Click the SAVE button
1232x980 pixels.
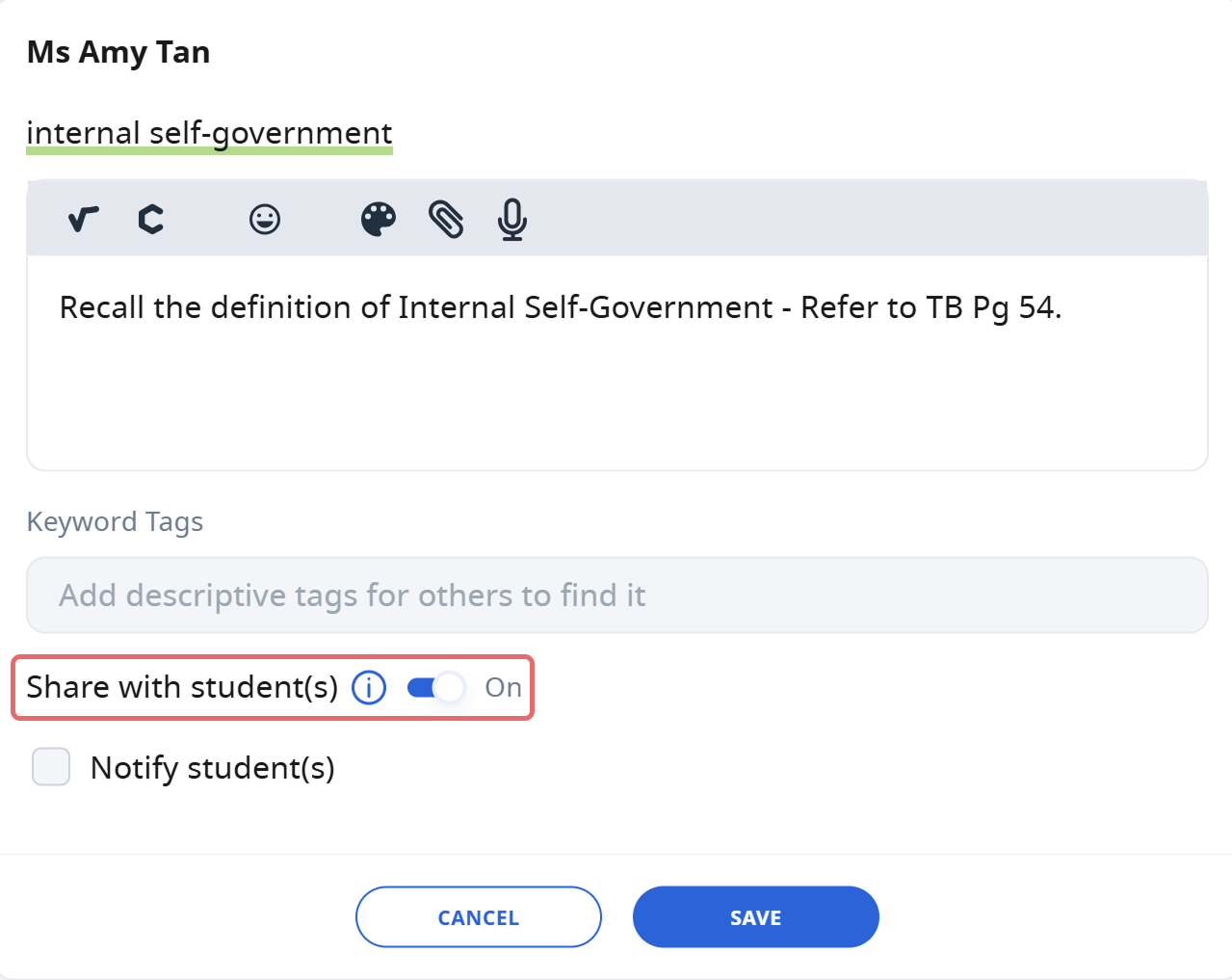[756, 917]
